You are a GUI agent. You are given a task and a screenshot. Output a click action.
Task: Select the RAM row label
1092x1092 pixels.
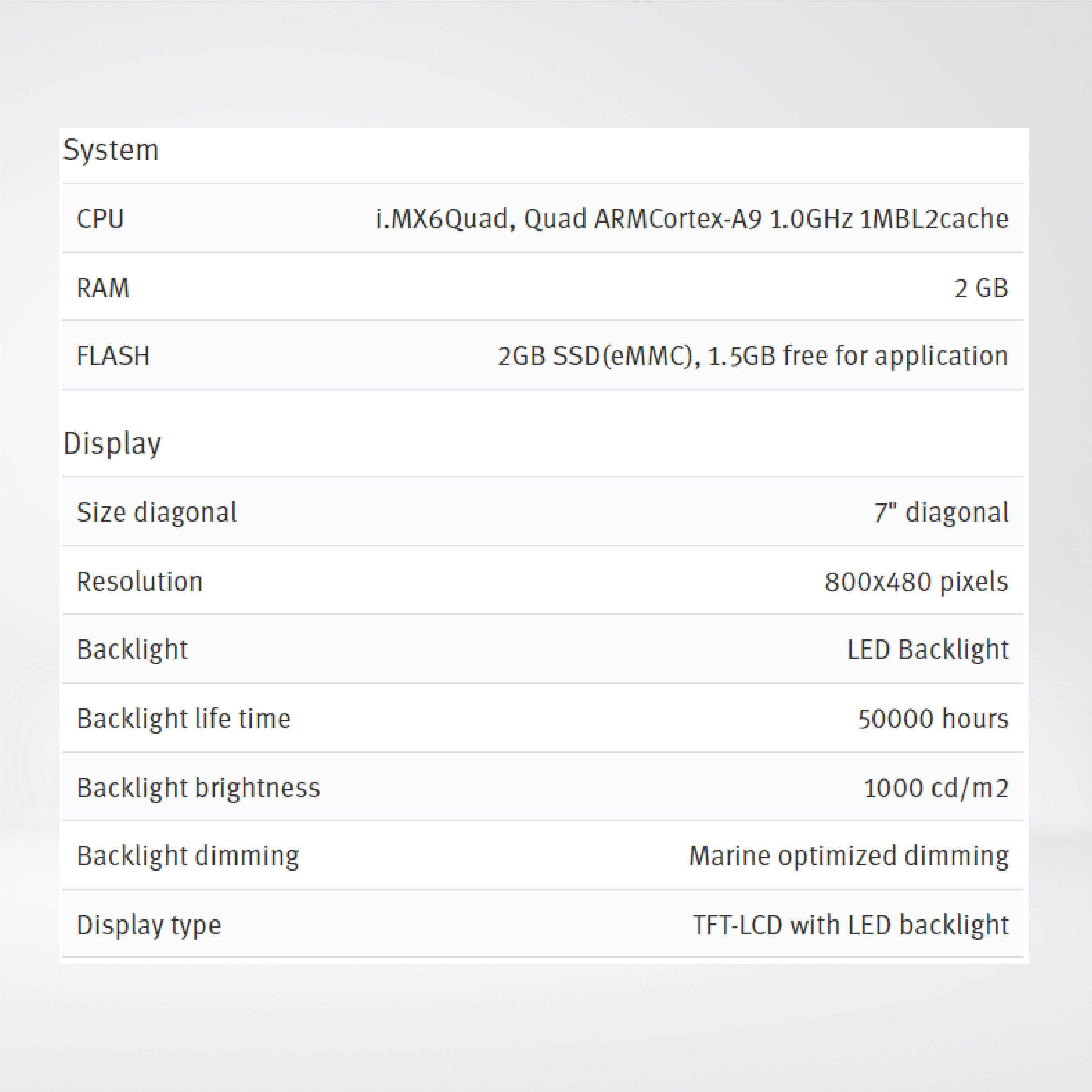click(103, 288)
